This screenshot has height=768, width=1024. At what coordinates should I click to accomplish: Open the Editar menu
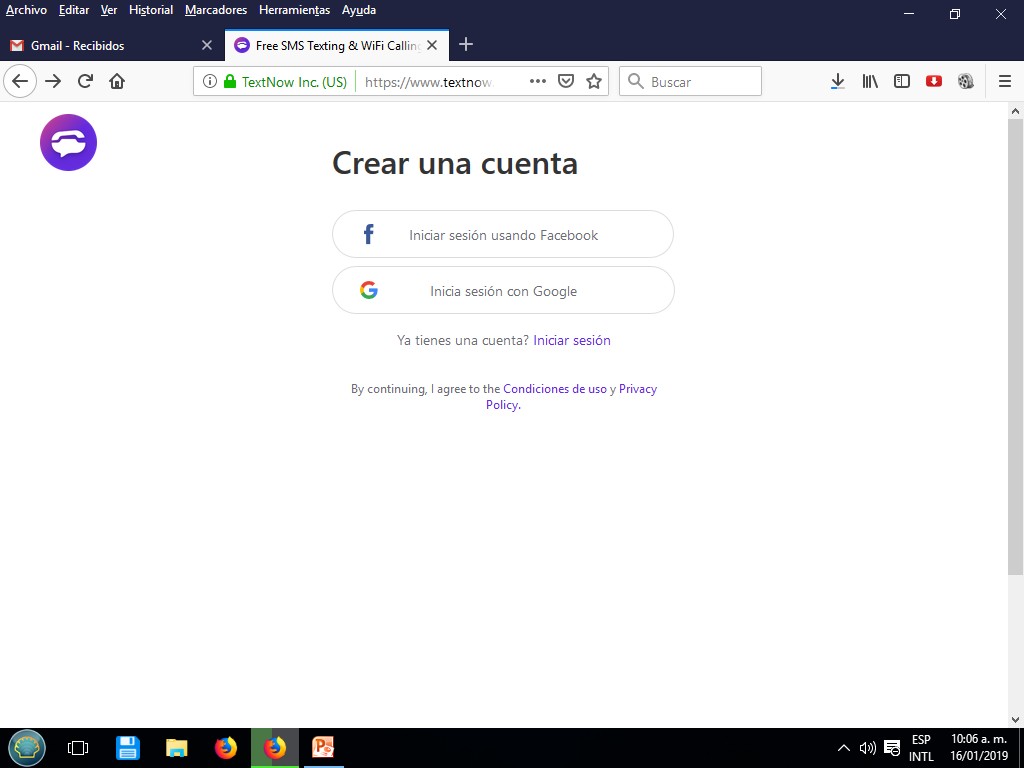tap(74, 10)
